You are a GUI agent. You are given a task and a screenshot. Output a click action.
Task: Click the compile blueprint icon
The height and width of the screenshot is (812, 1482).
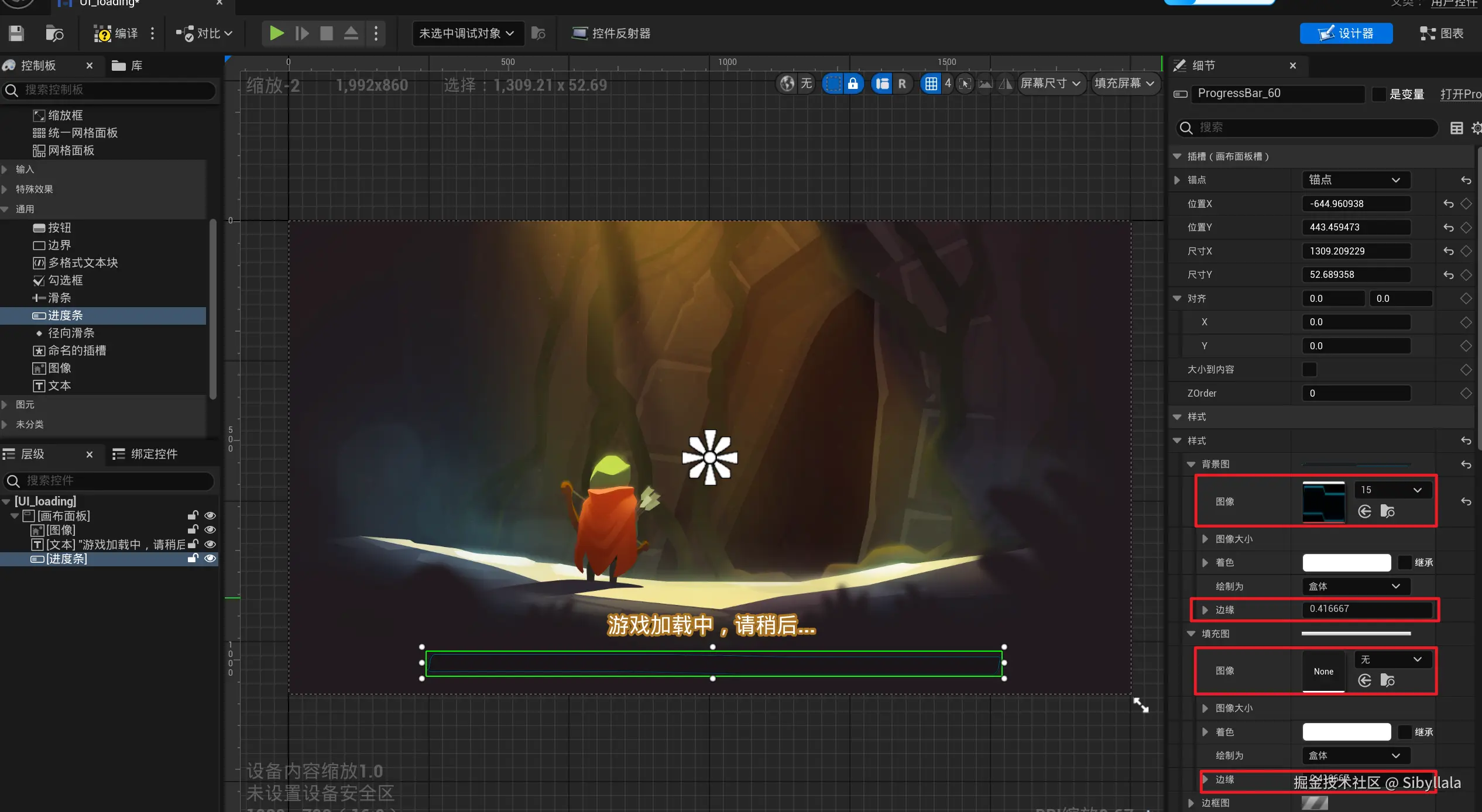[102, 33]
